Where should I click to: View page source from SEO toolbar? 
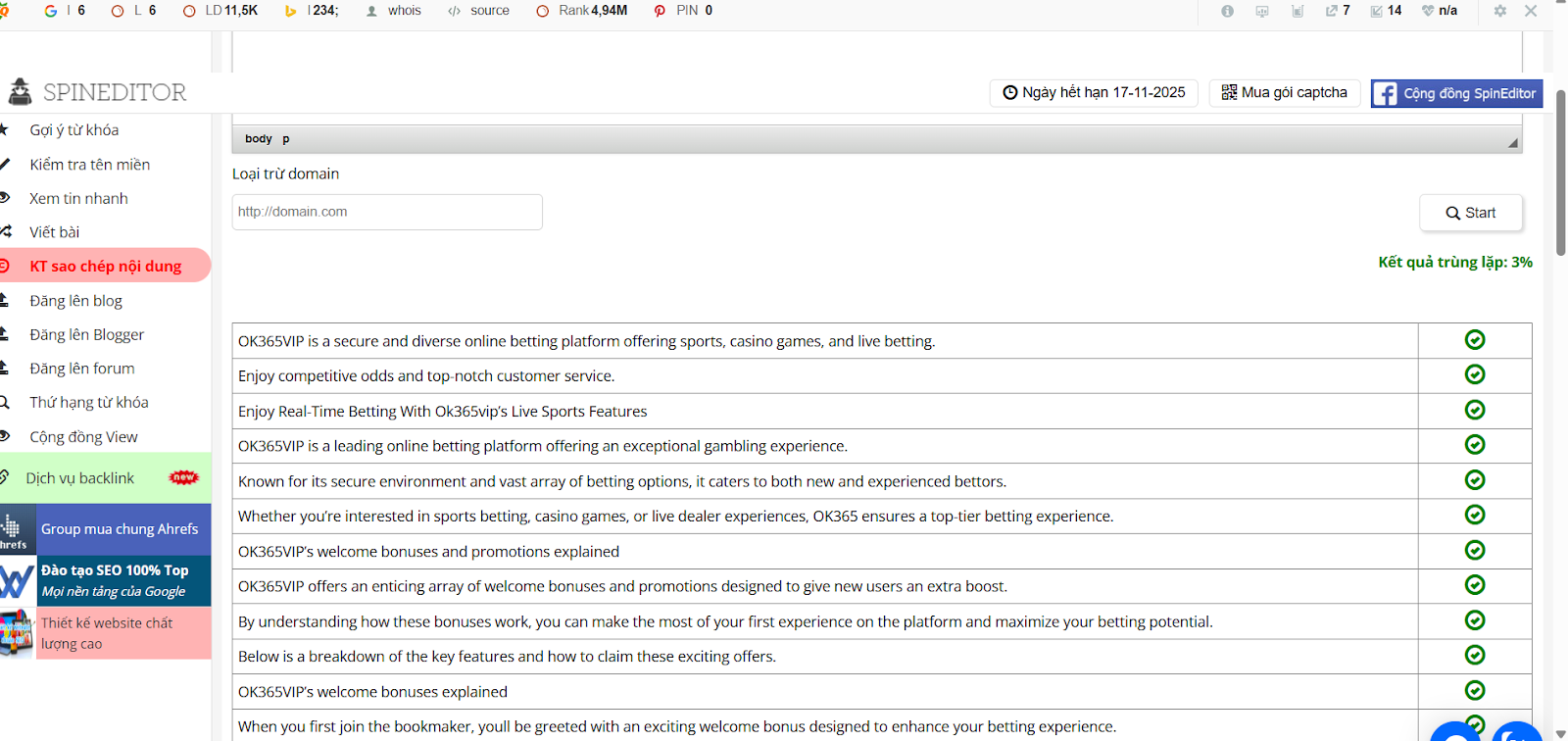(478, 11)
